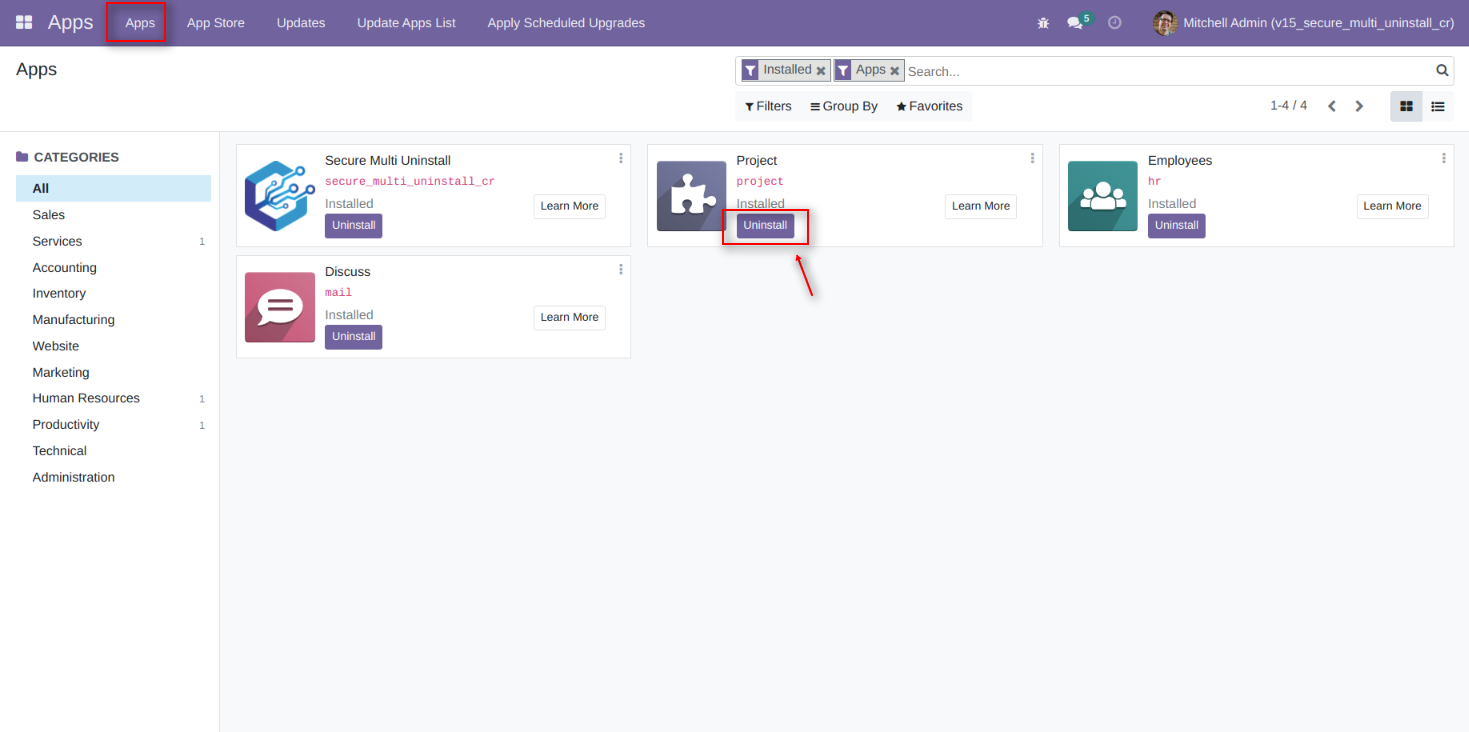Remove the Installed filter facet
The width and height of the screenshot is (1469, 732).
(821, 71)
